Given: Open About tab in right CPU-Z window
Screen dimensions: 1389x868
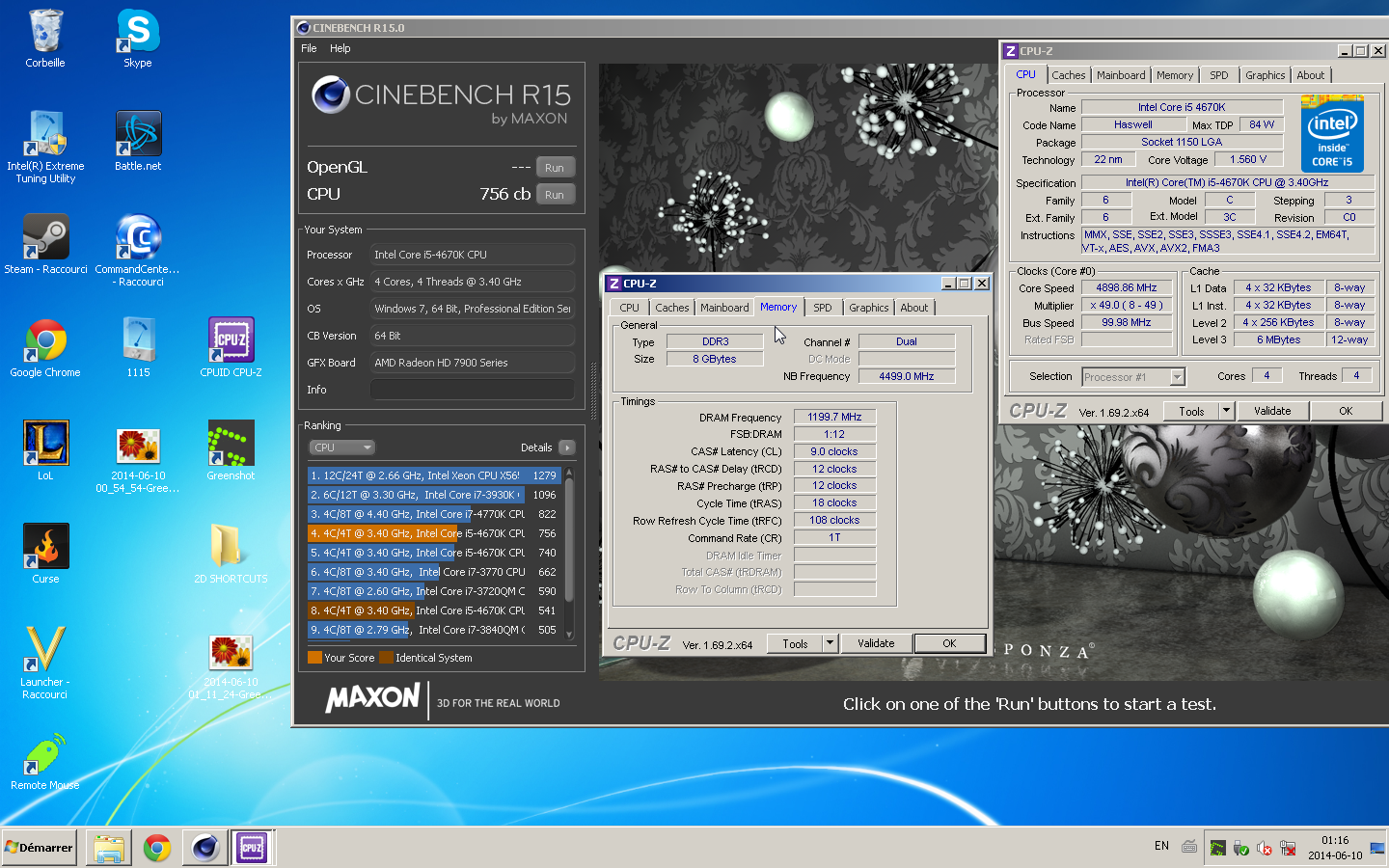Looking at the screenshot, I should [x=1311, y=75].
